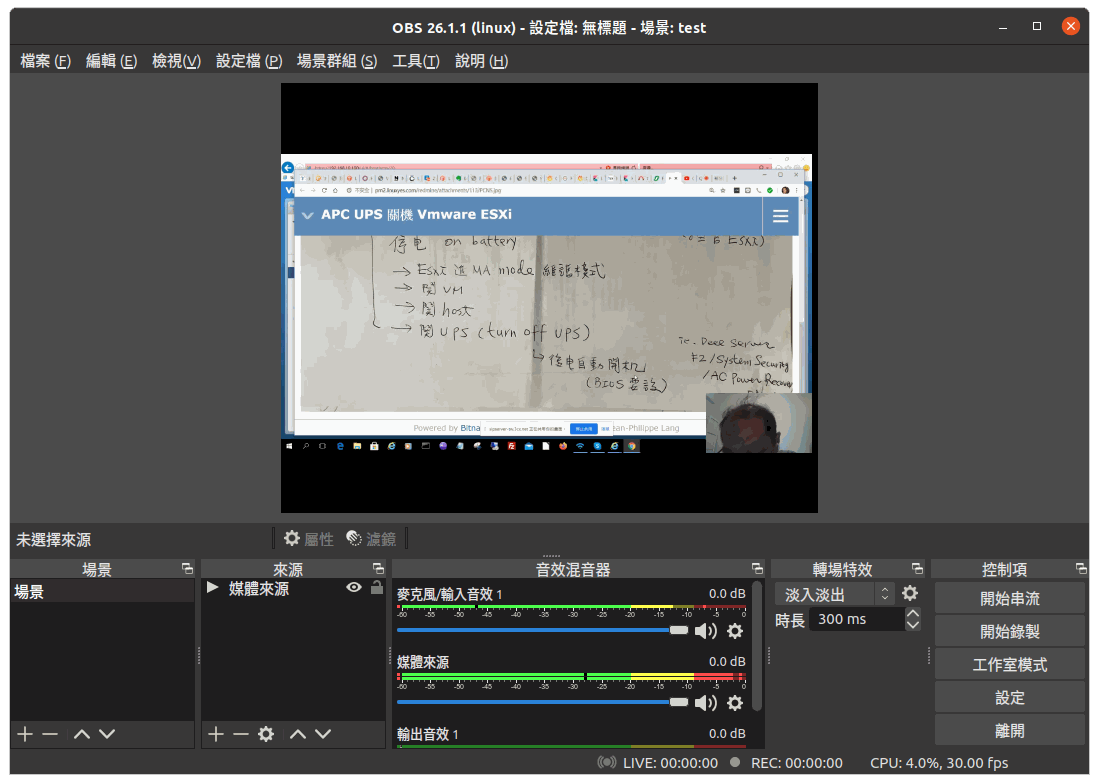The height and width of the screenshot is (784, 1099).
Task: Click 離開 exit button
Action: click(1010, 731)
